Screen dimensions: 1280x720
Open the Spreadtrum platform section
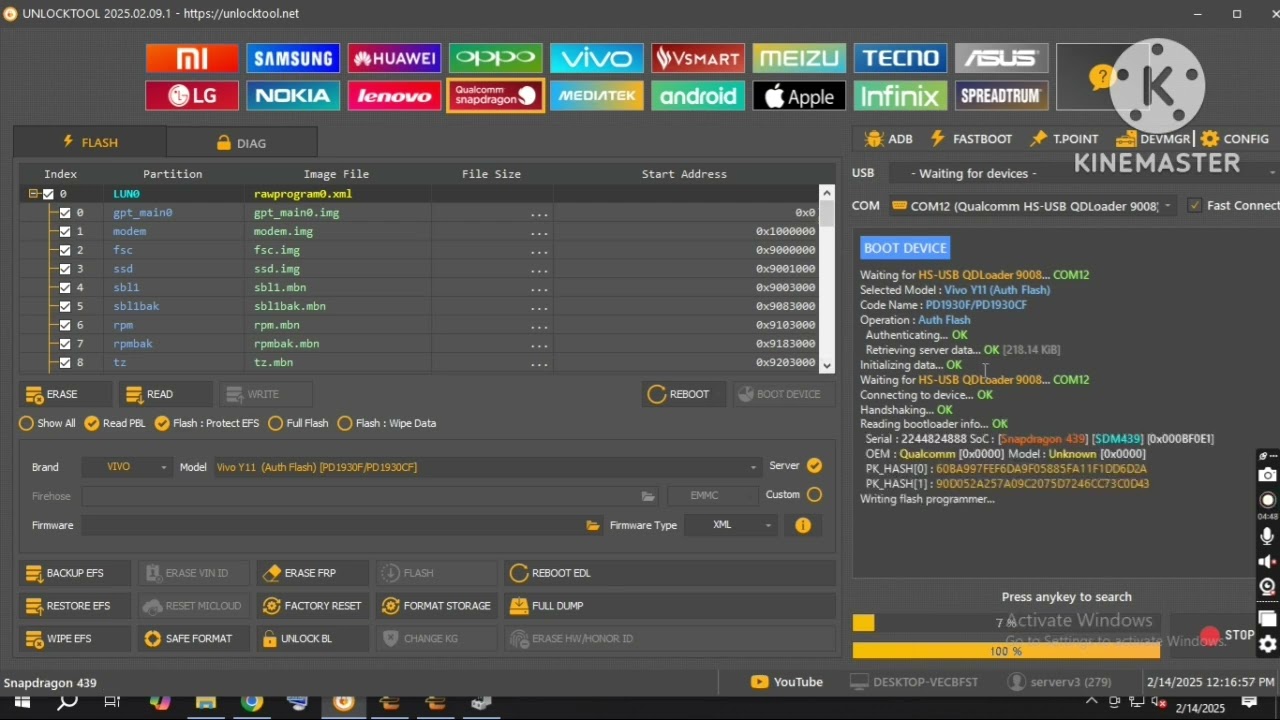[1001, 96]
